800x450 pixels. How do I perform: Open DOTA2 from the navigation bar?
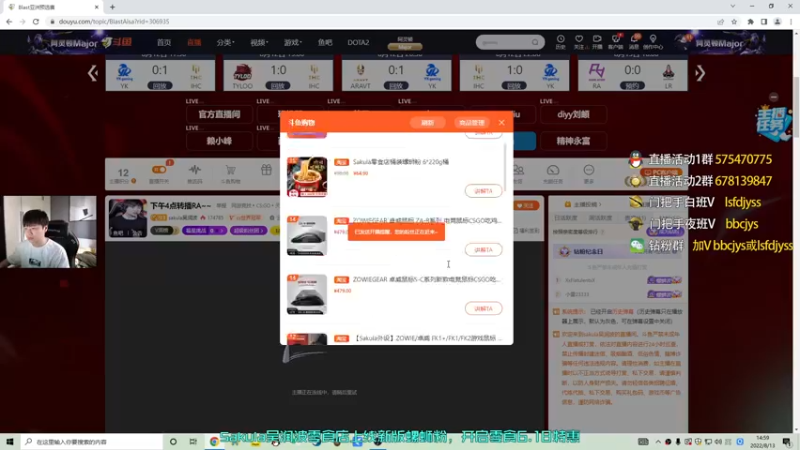358,42
